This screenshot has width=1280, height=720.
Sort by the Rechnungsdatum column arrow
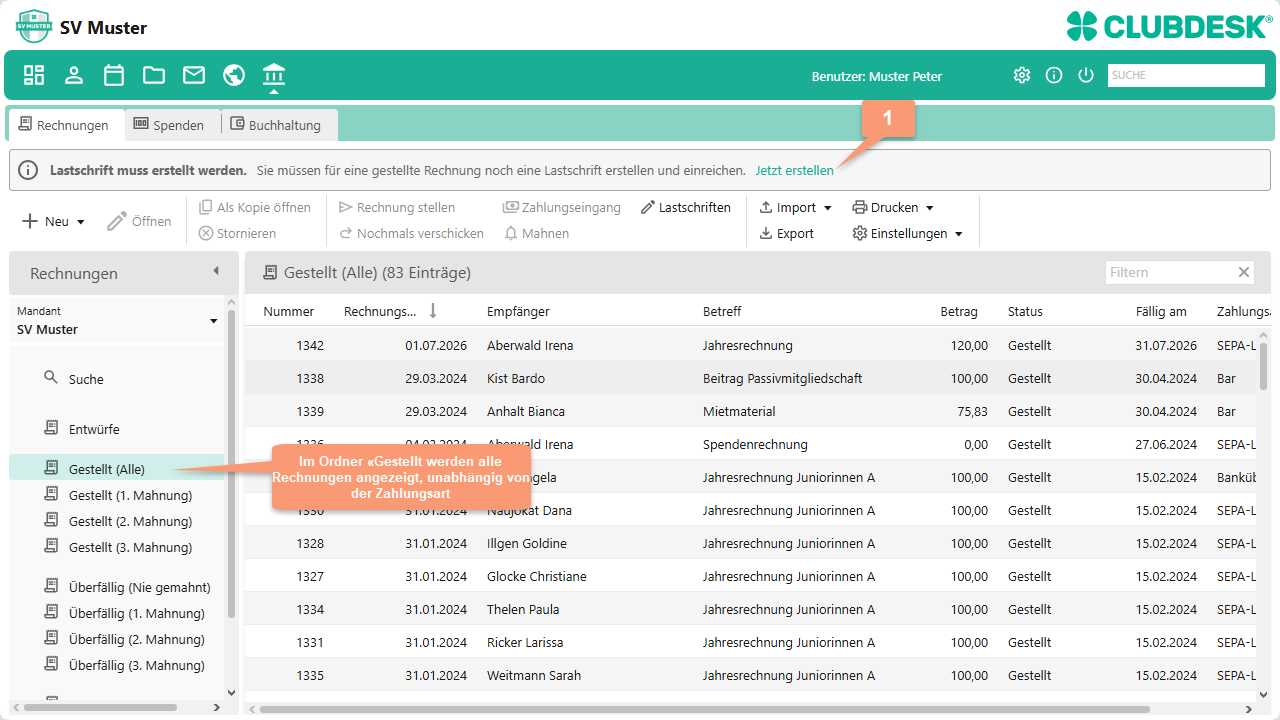click(433, 311)
